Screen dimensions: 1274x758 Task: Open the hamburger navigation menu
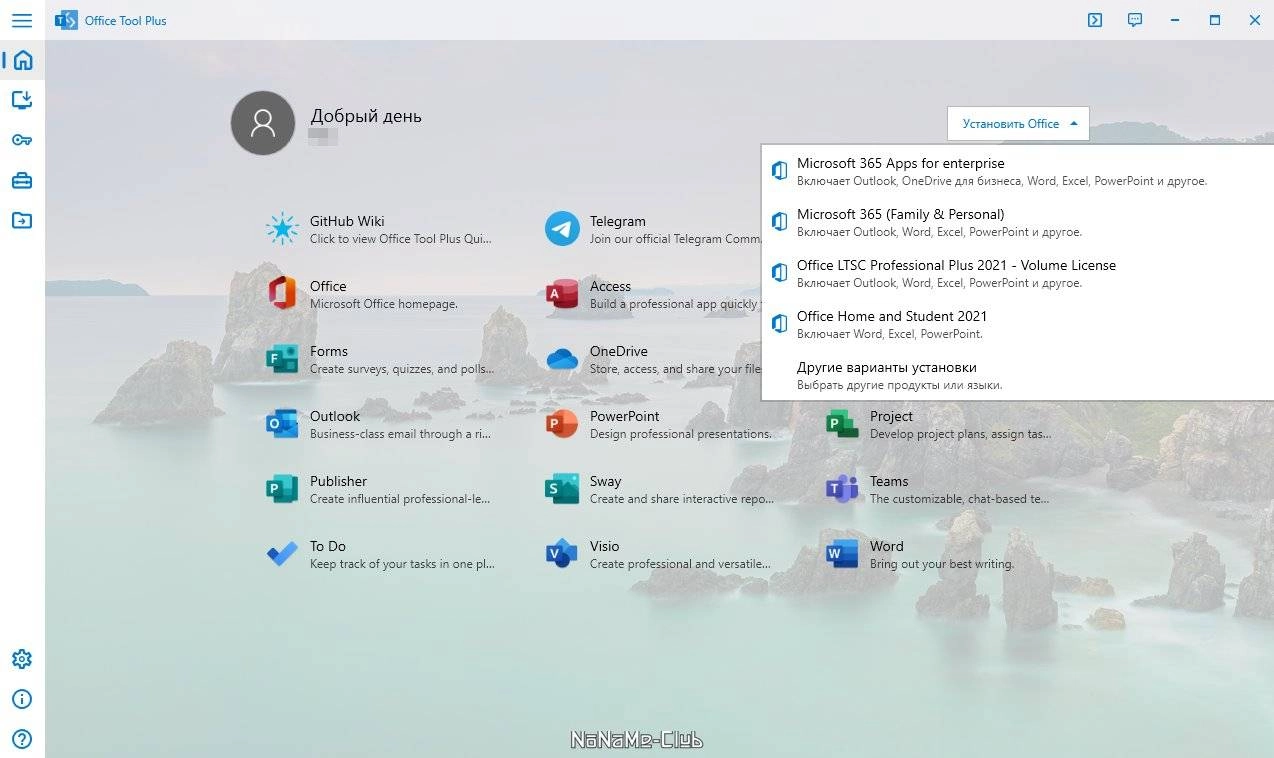22,20
